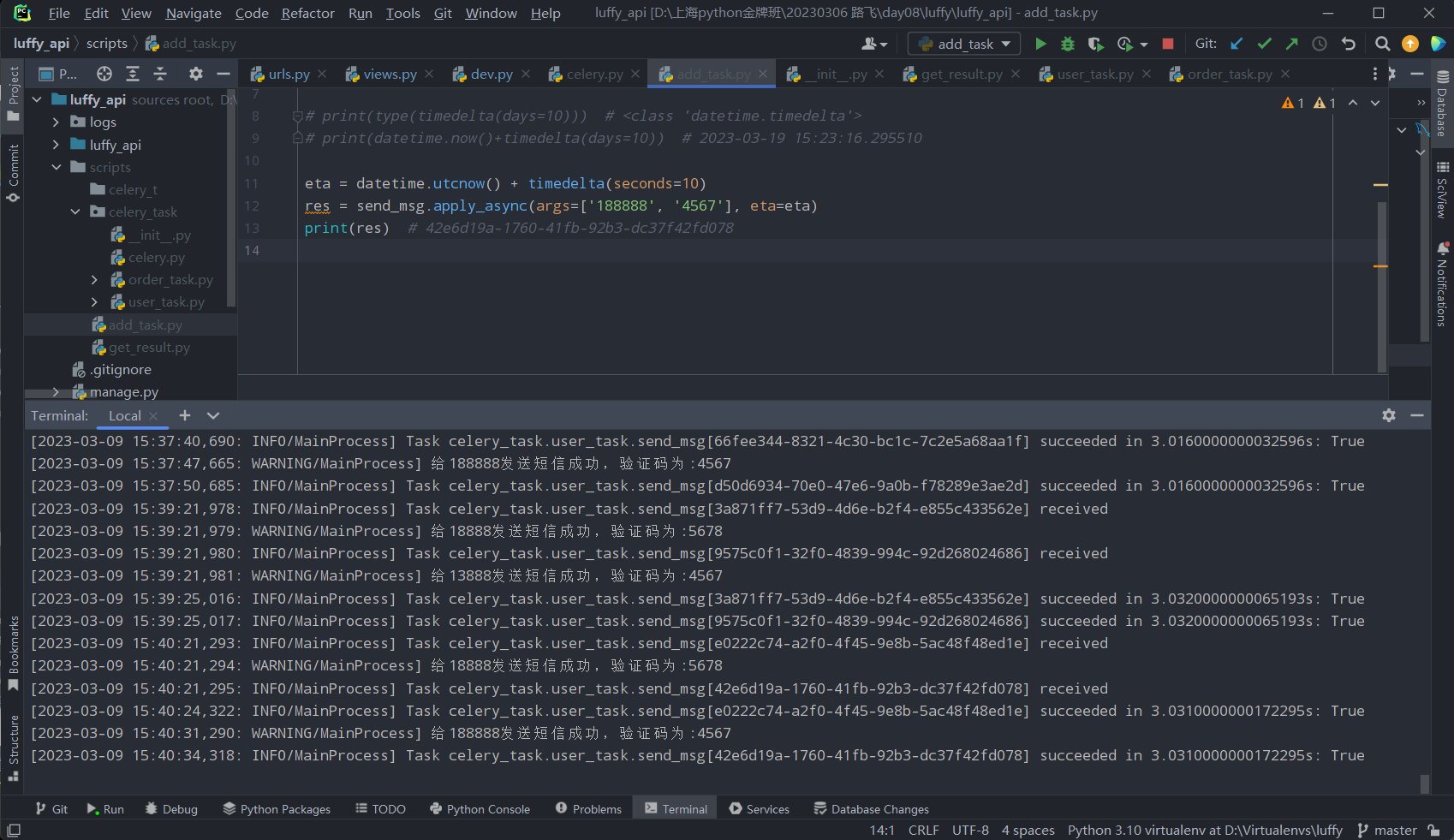Click Git push arrow icon
Viewport: 1454px width, 840px height.
pos(1291,44)
